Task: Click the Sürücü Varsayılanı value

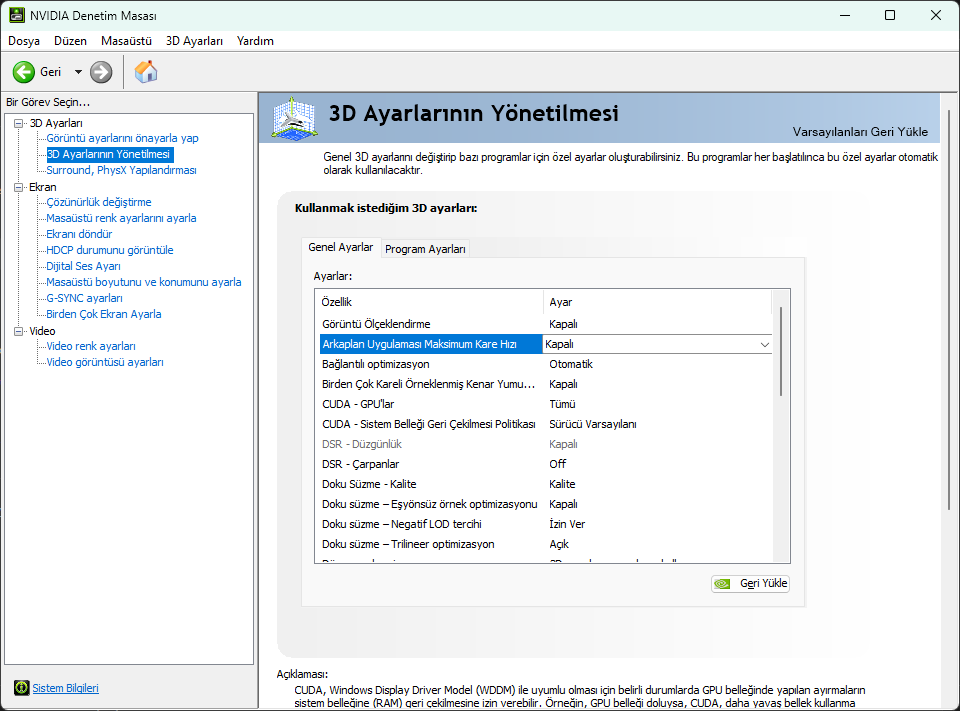Action: point(593,424)
